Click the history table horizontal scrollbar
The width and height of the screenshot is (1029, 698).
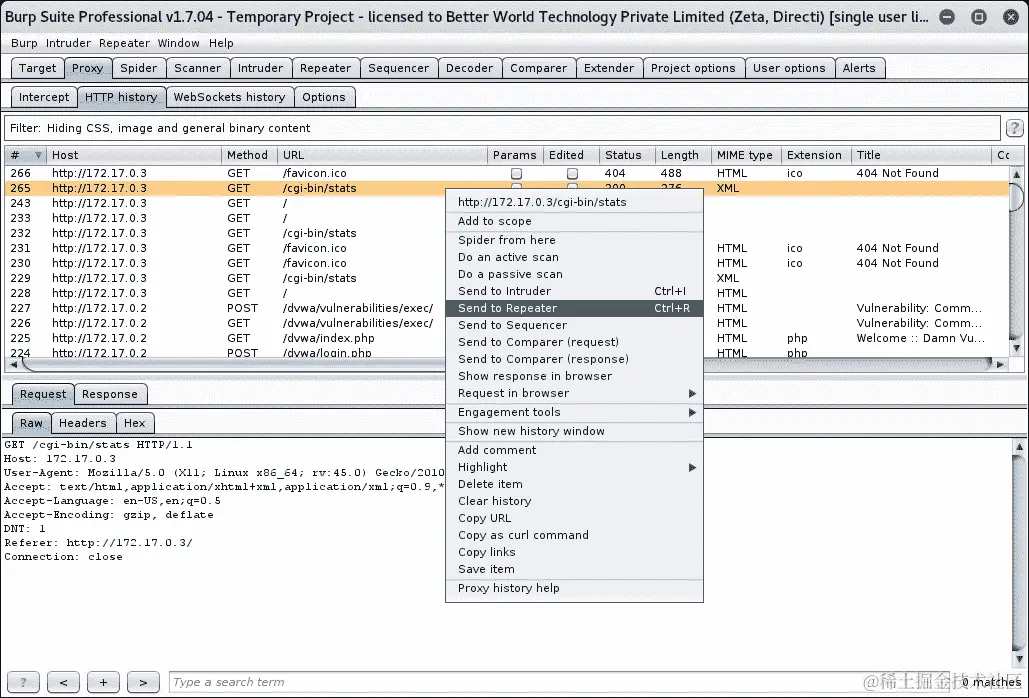[x=505, y=364]
